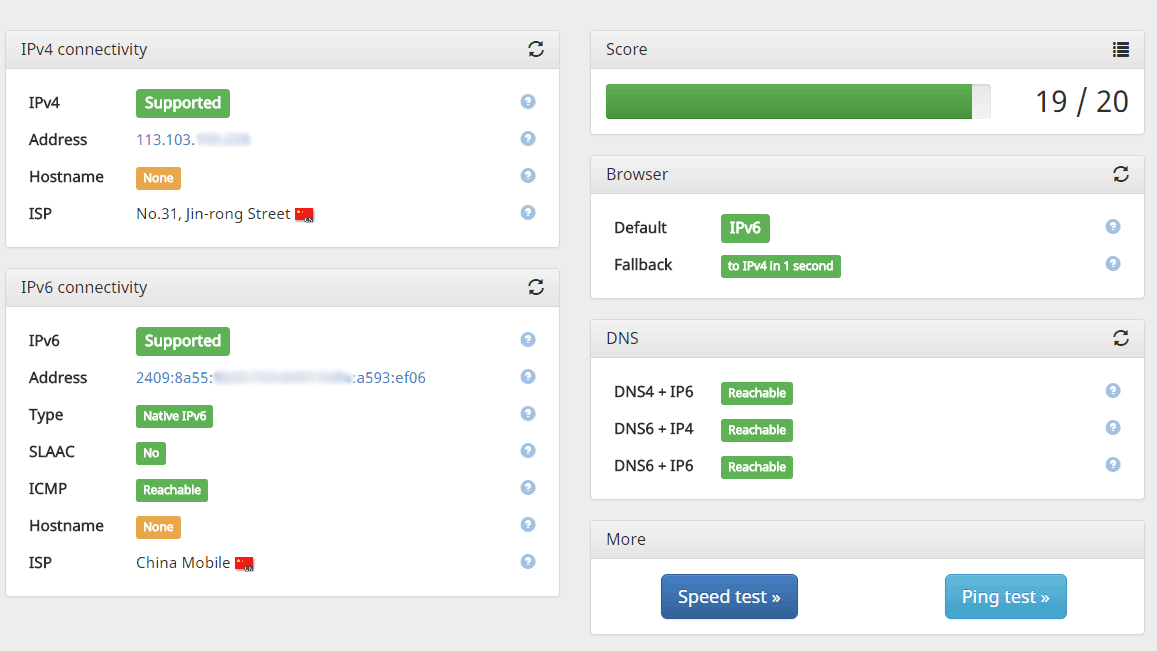Screen dimensions: 1157x651
Task: Open help for ICMP Reachable row
Action: point(528,488)
